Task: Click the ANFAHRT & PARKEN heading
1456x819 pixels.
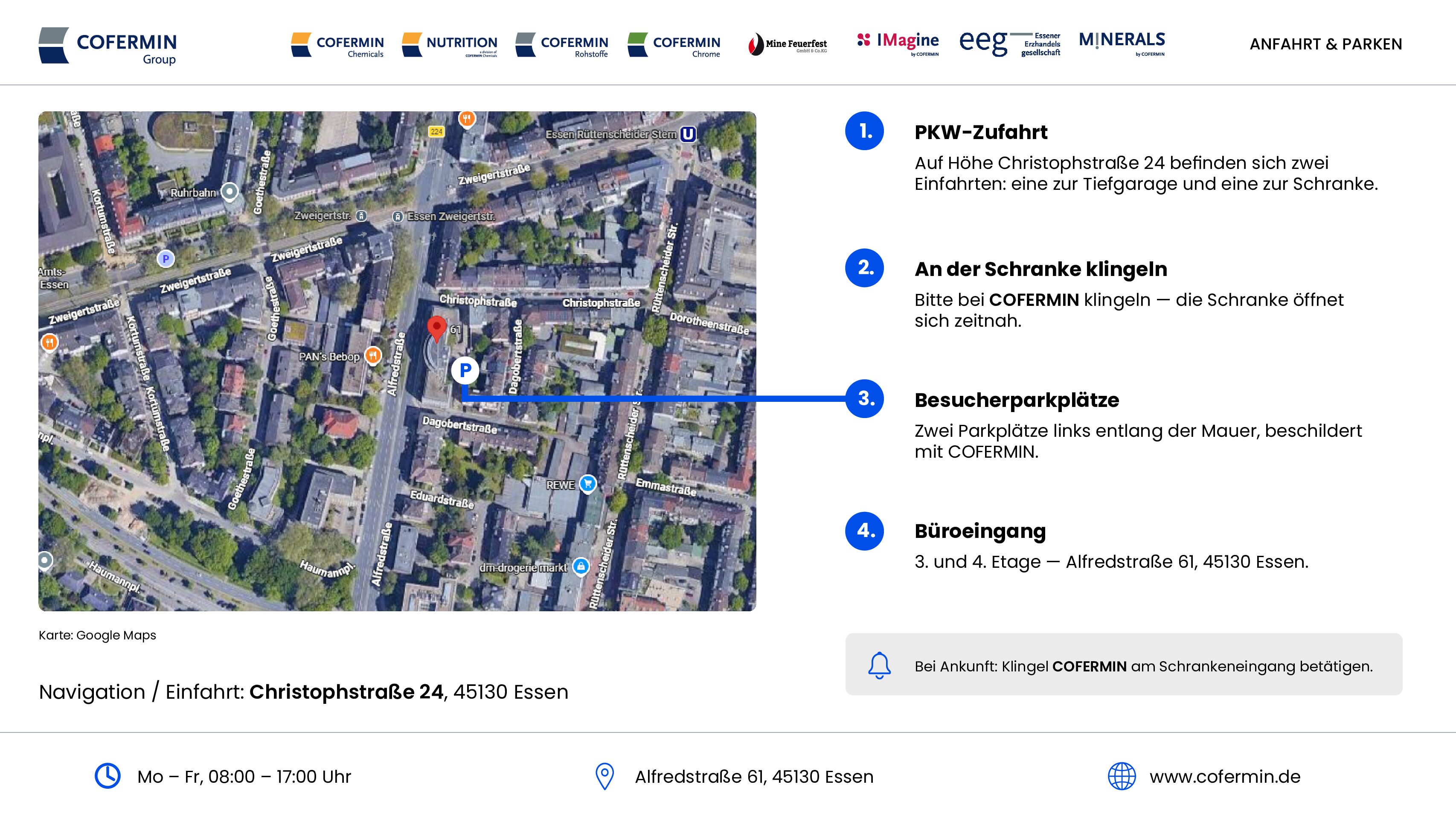Action: coord(1325,44)
